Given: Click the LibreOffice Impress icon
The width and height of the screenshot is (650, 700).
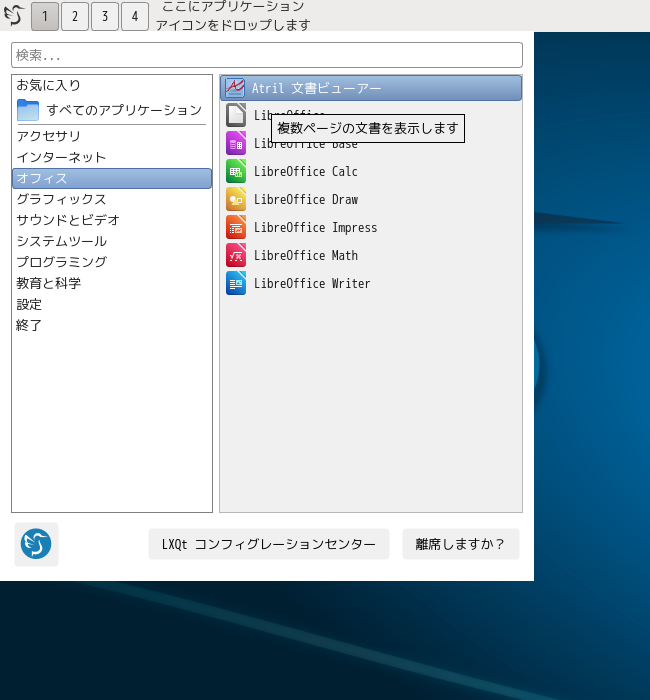Looking at the screenshot, I should point(236,228).
